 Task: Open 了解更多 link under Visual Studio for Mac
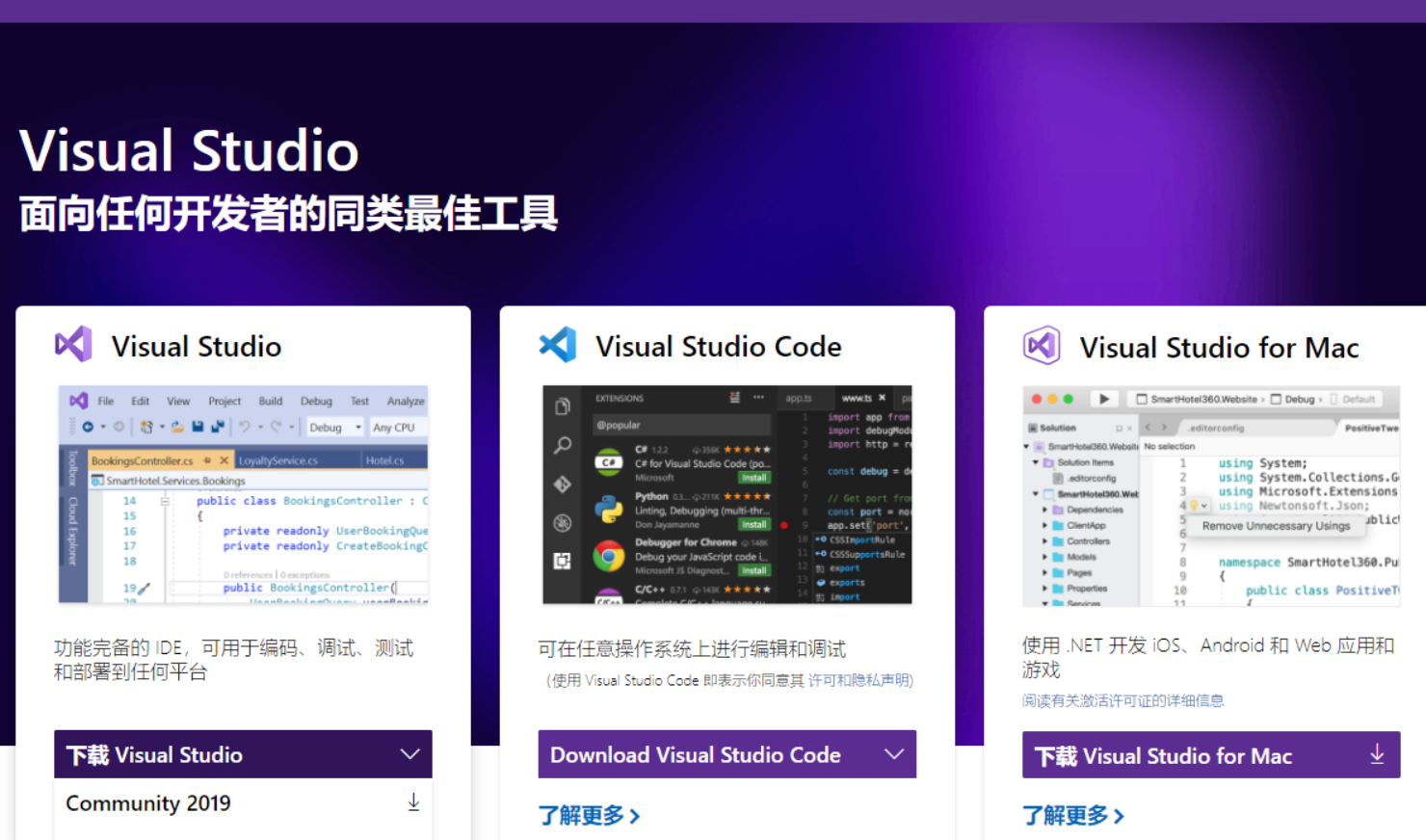[1072, 816]
